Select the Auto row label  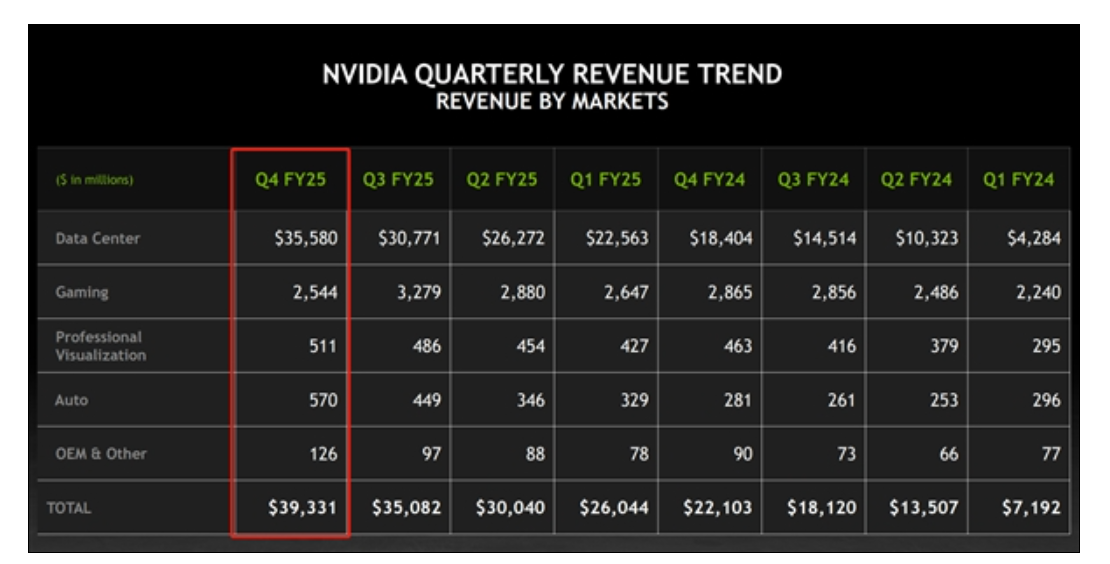pos(71,400)
